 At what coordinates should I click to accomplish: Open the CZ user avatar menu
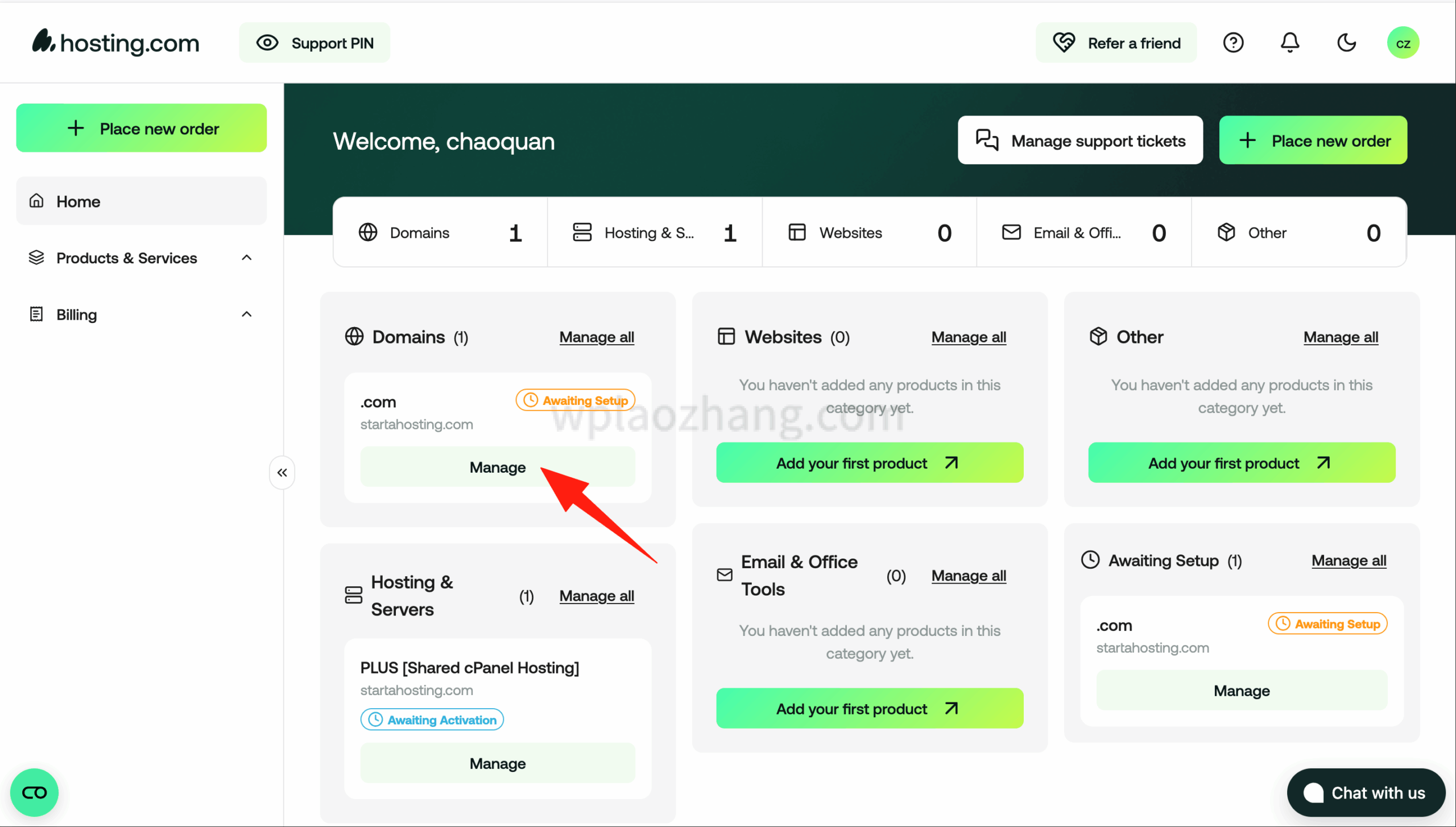click(x=1403, y=43)
